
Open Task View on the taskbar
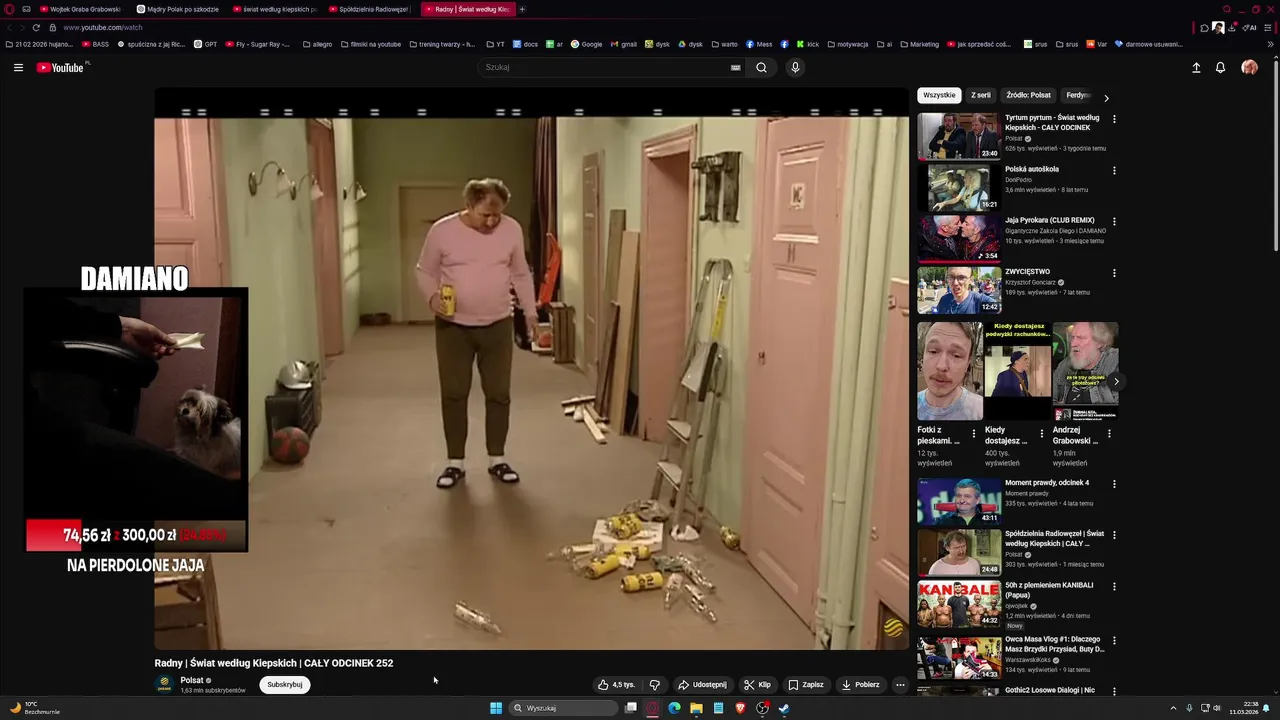[x=630, y=708]
